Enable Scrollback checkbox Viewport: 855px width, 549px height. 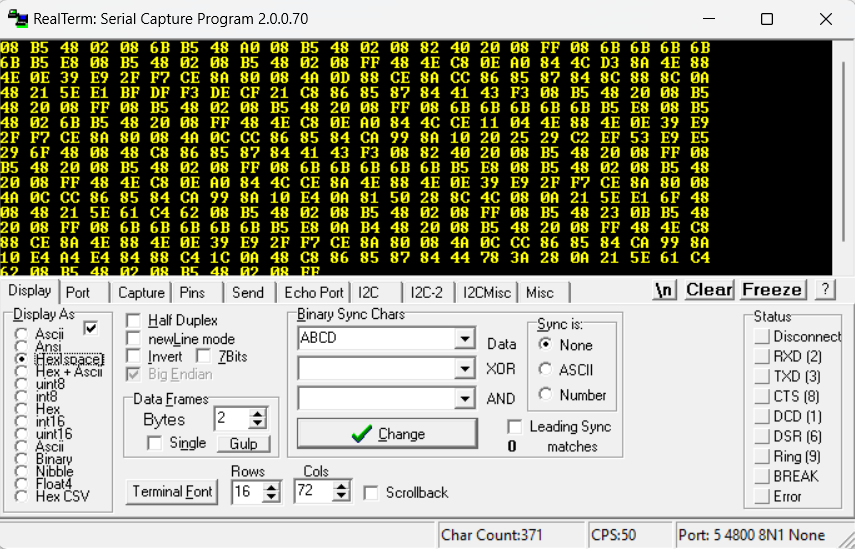371,493
